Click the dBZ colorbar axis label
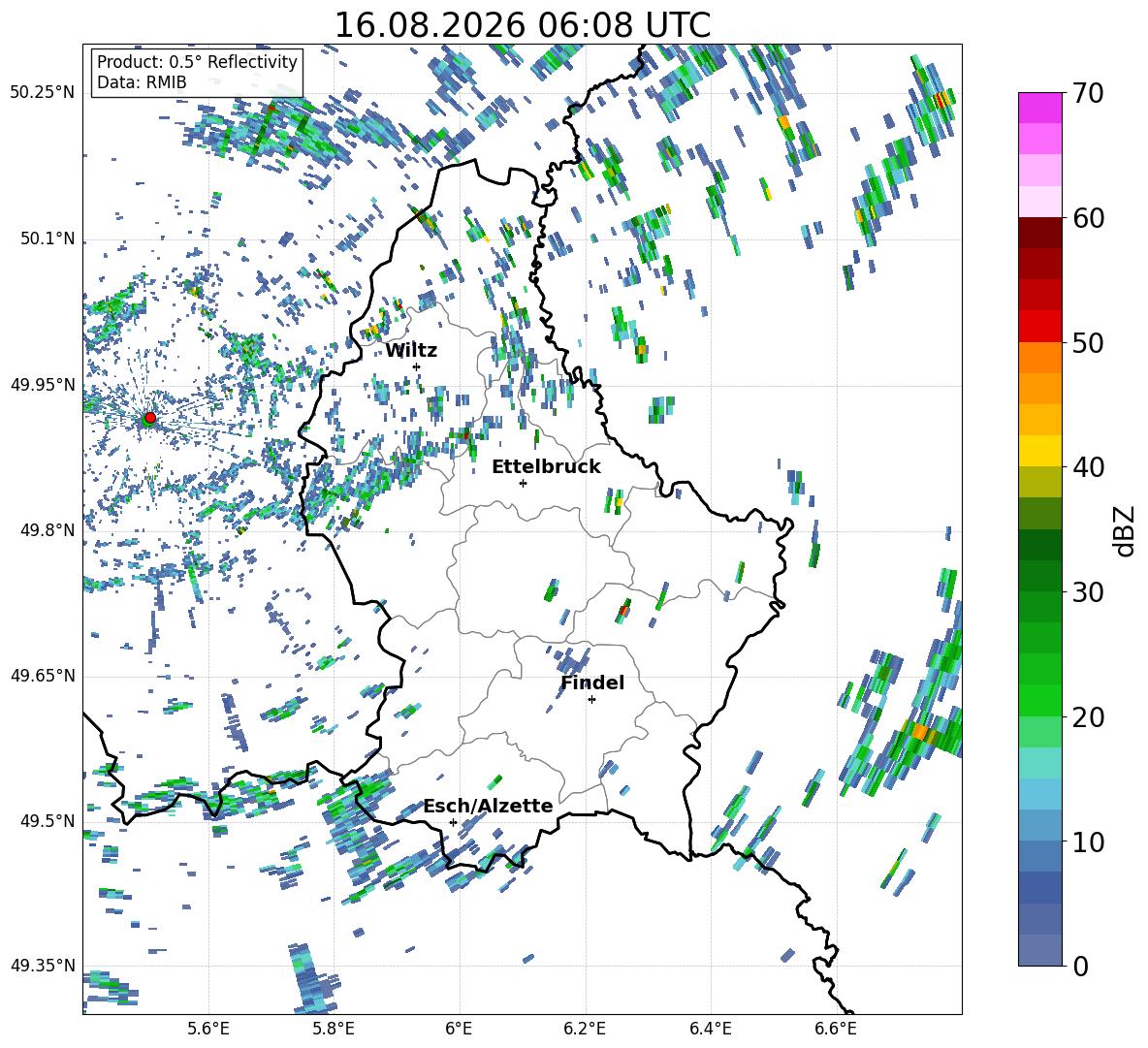 coord(1126,531)
